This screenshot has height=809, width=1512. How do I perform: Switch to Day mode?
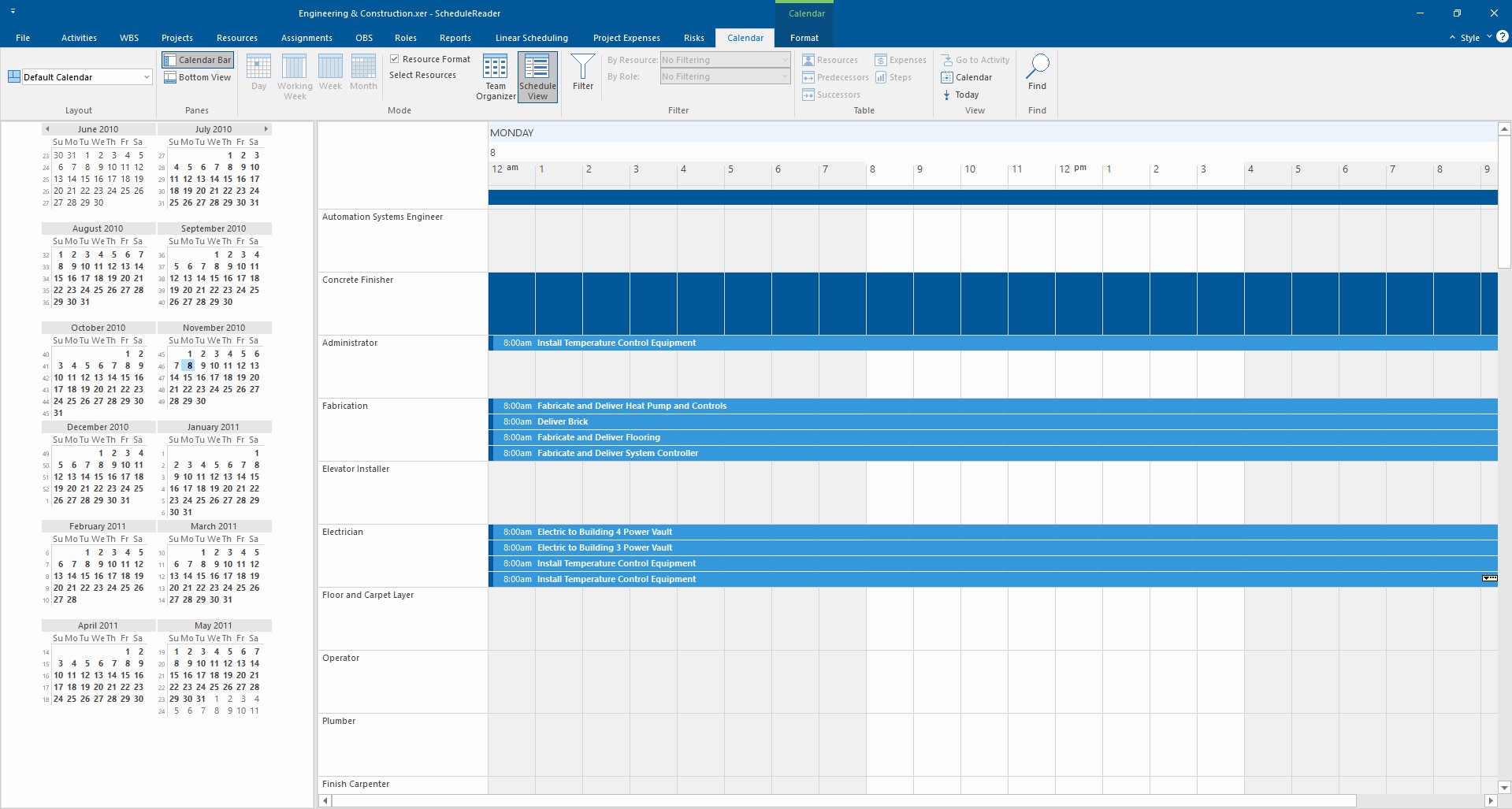[x=258, y=72]
